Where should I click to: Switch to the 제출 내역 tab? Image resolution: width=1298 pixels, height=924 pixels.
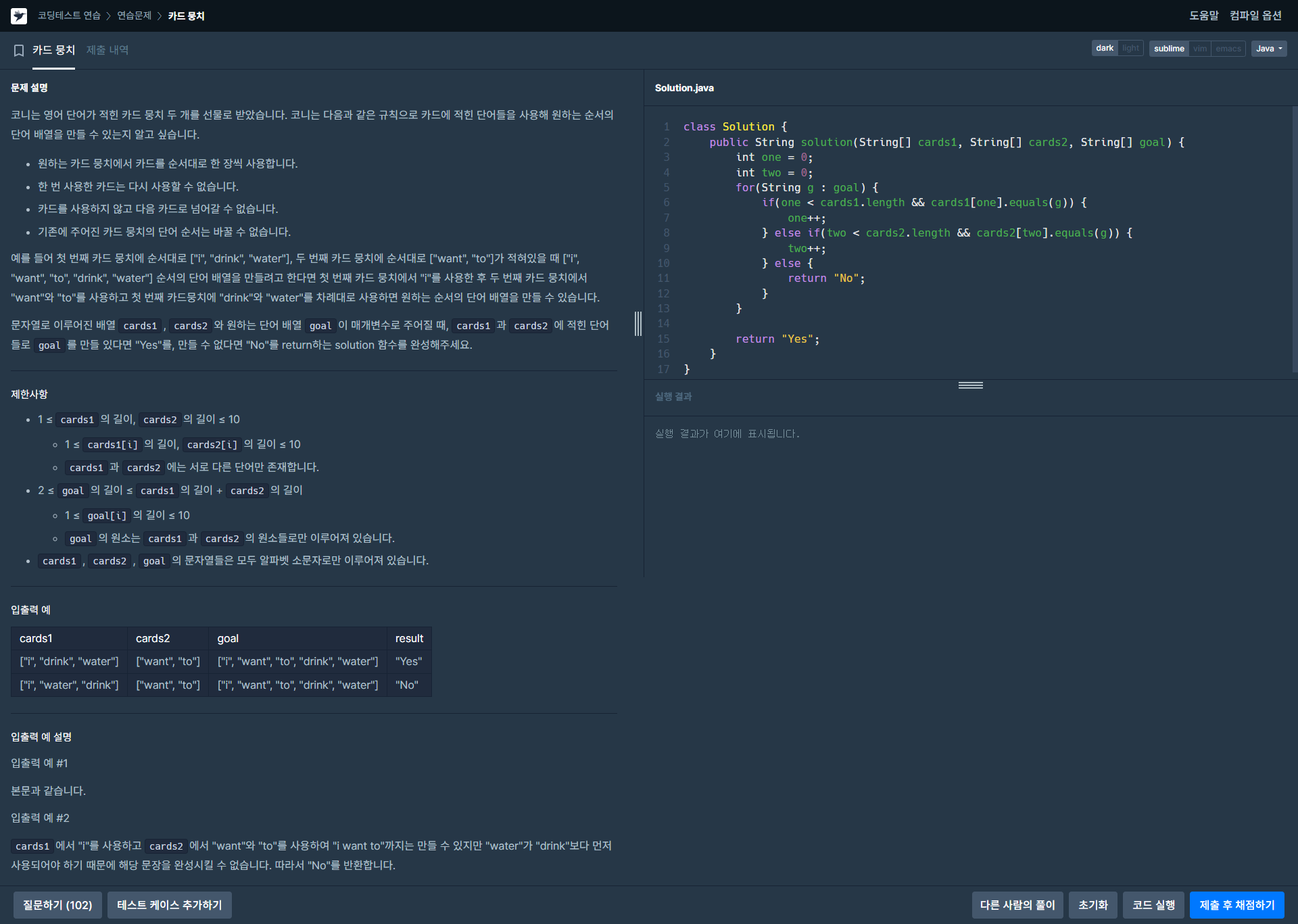point(107,50)
